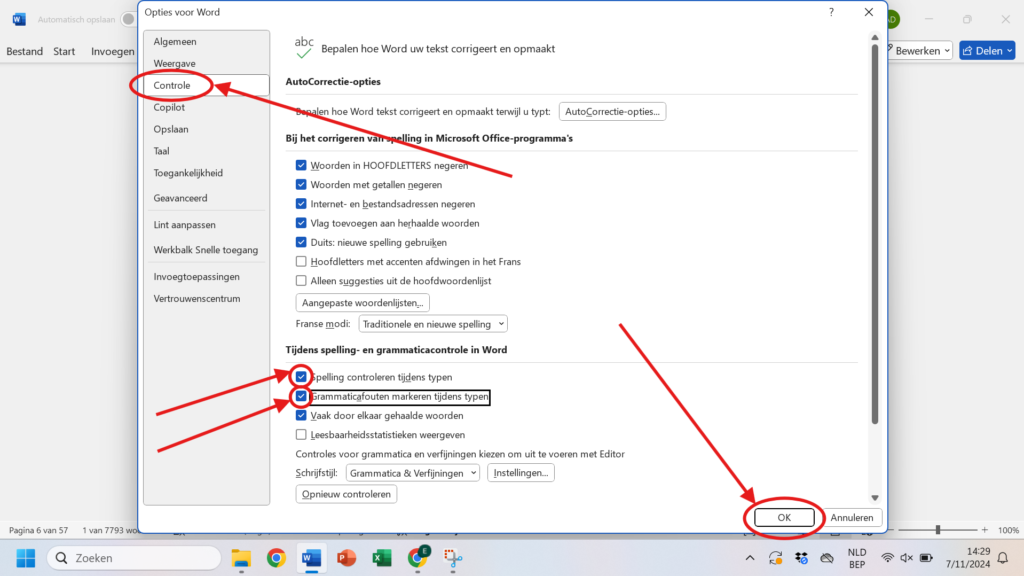Select 'Geavanceerd' in the options sidebar
Image resolution: width=1024 pixels, height=576 pixels.
click(x=180, y=198)
